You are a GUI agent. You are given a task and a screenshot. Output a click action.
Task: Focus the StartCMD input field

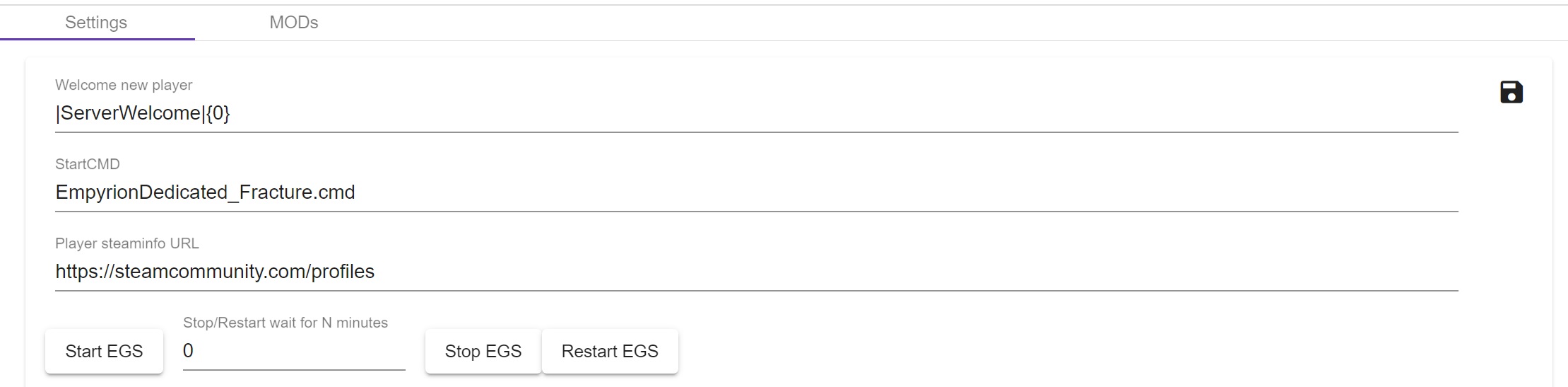click(757, 192)
